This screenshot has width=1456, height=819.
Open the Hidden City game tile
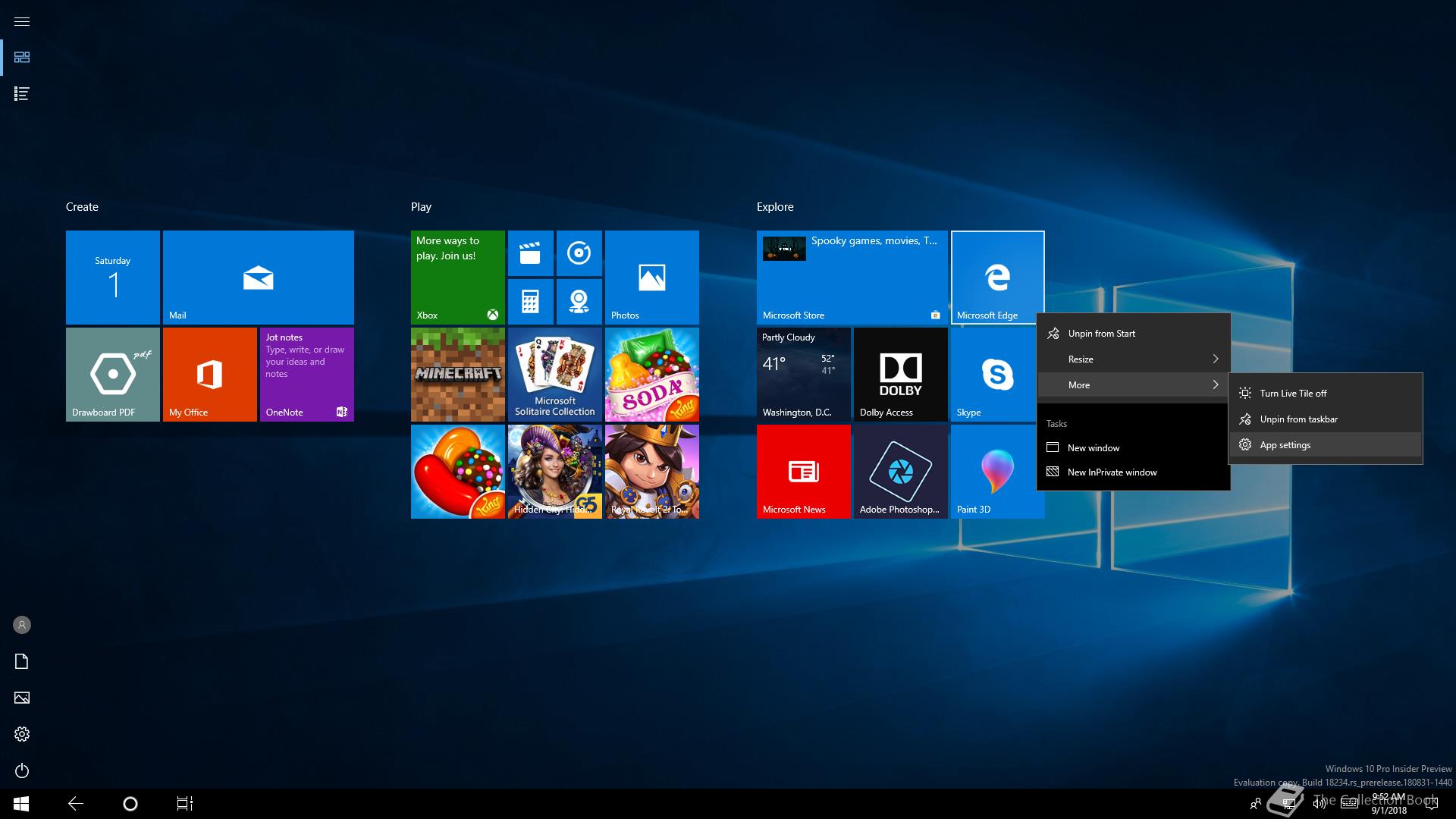[555, 472]
